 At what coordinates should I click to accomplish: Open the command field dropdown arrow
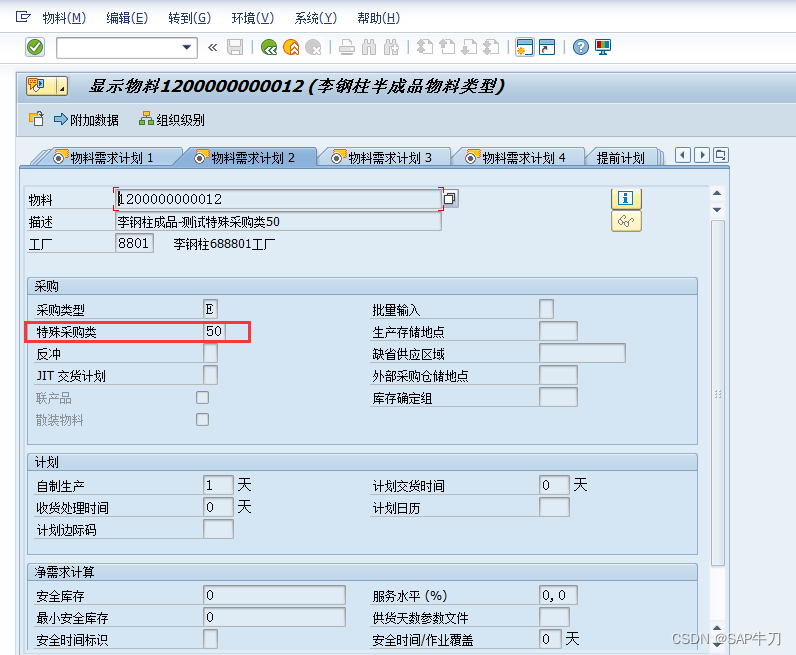pyautogui.click(x=187, y=48)
